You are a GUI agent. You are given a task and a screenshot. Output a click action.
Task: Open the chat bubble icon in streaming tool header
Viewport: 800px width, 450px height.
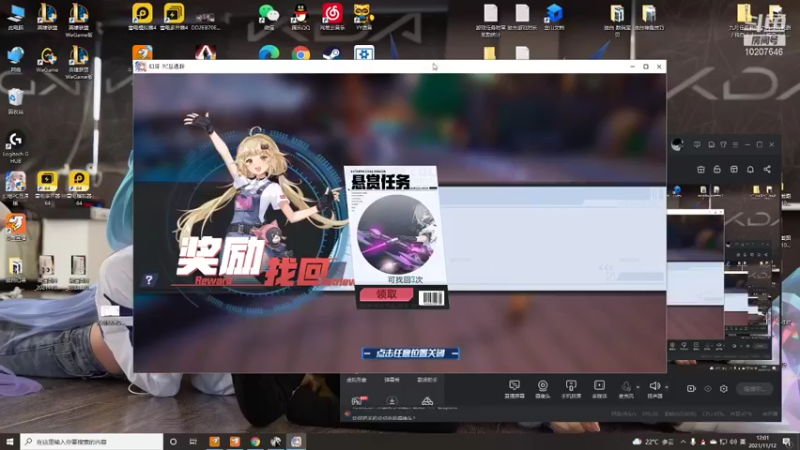click(697, 145)
